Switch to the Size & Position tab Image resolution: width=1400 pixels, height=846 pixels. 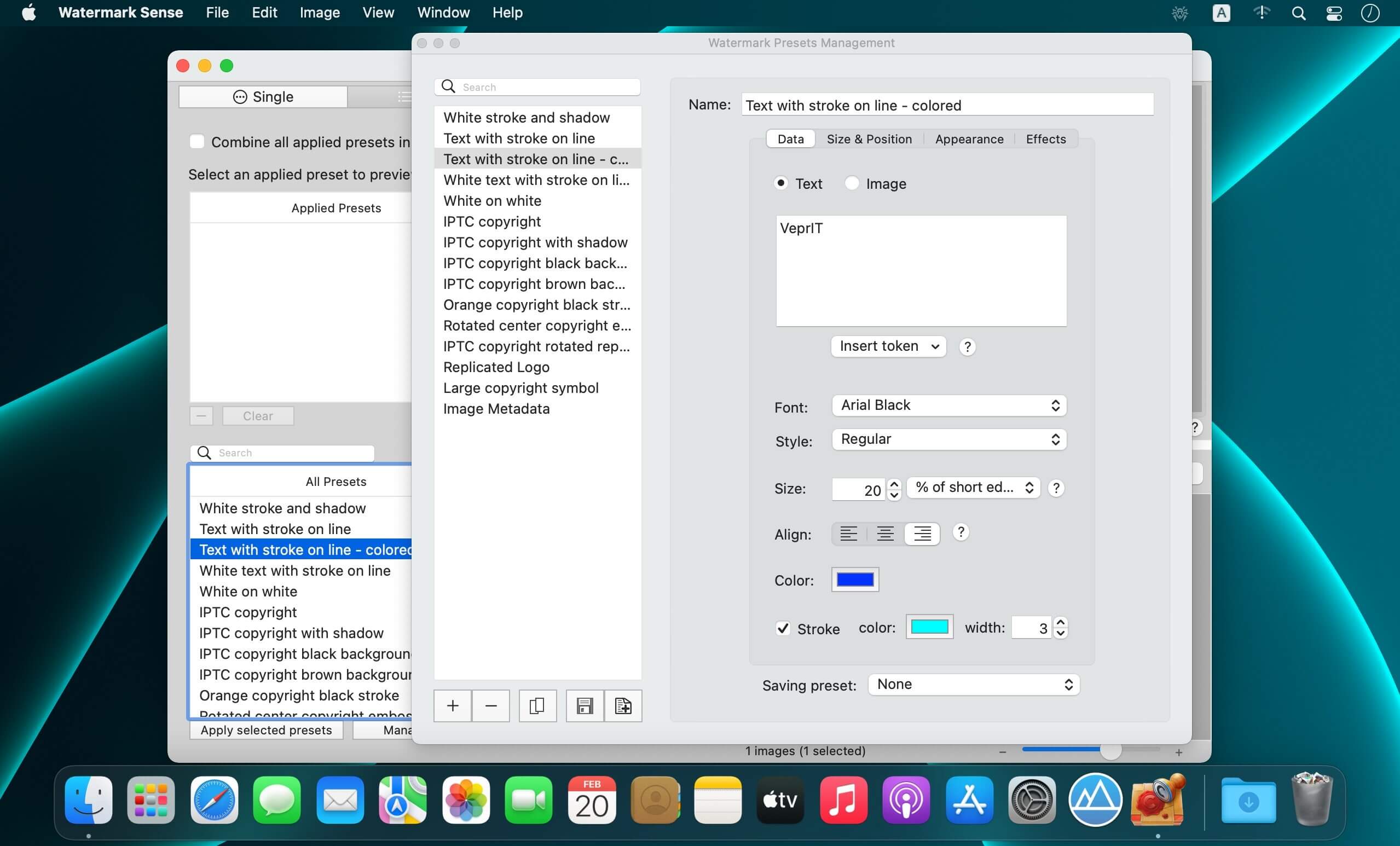pyautogui.click(x=869, y=139)
